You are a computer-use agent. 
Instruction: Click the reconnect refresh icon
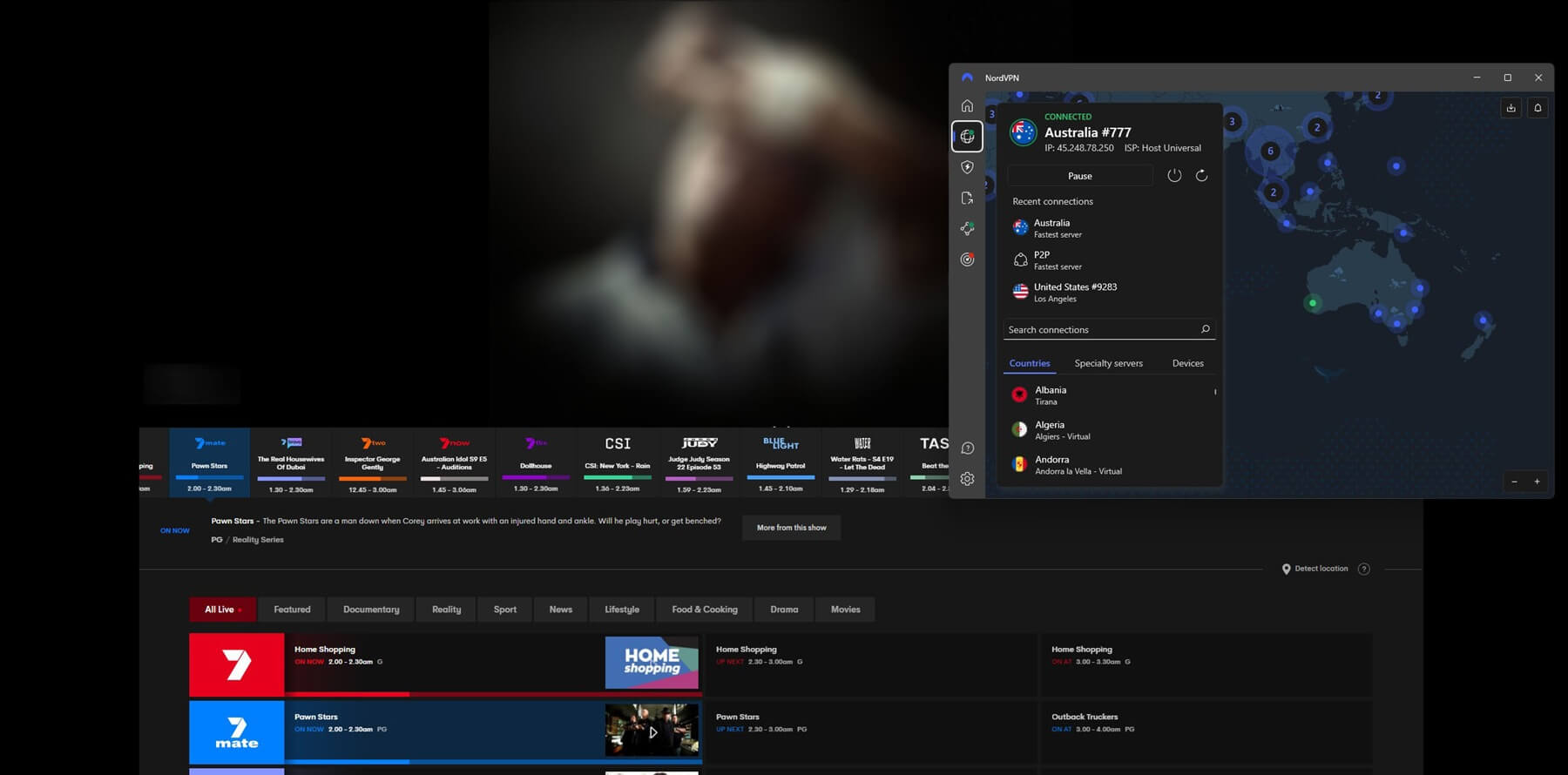[1201, 176]
